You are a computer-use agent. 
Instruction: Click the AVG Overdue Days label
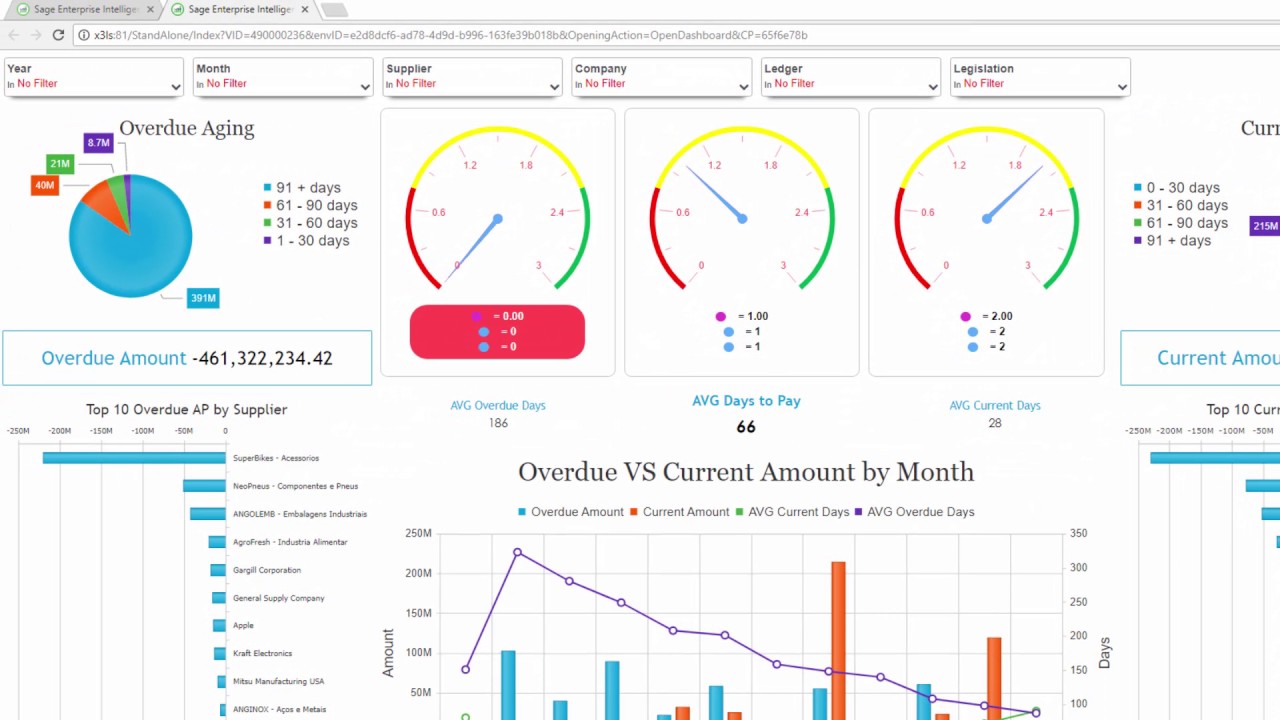tap(498, 405)
